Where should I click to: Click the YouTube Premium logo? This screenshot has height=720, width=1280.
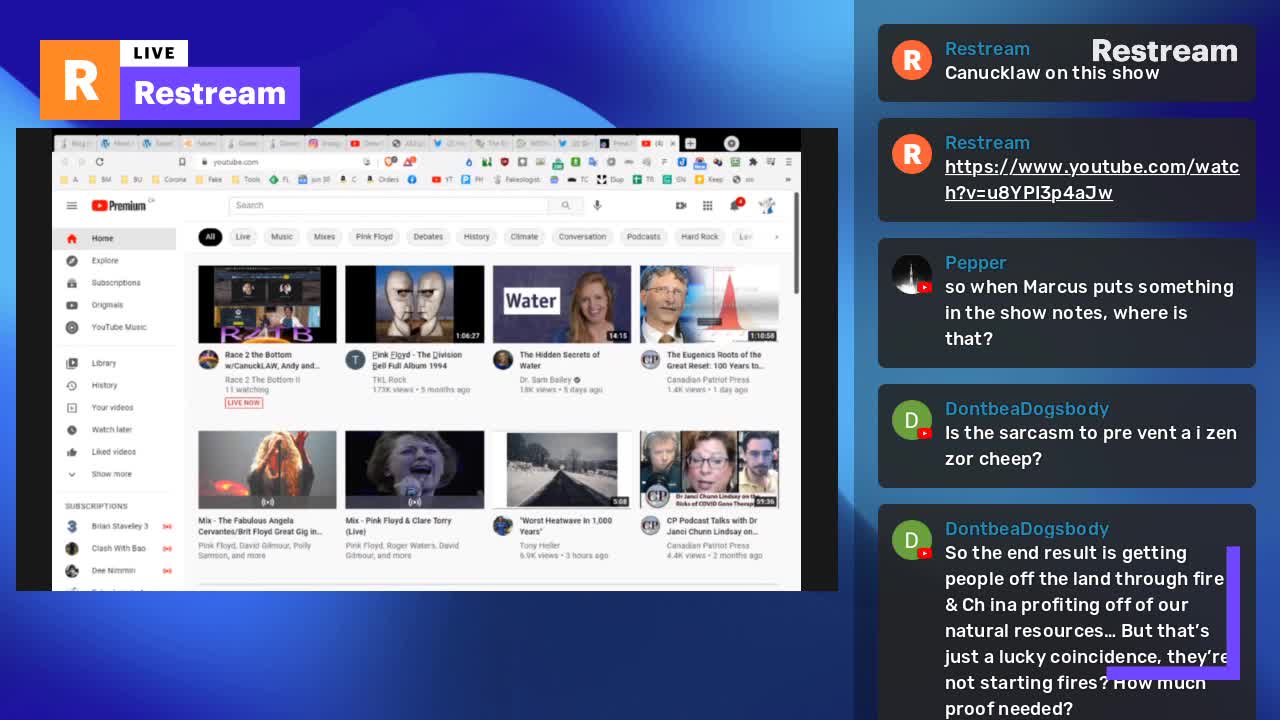point(119,205)
